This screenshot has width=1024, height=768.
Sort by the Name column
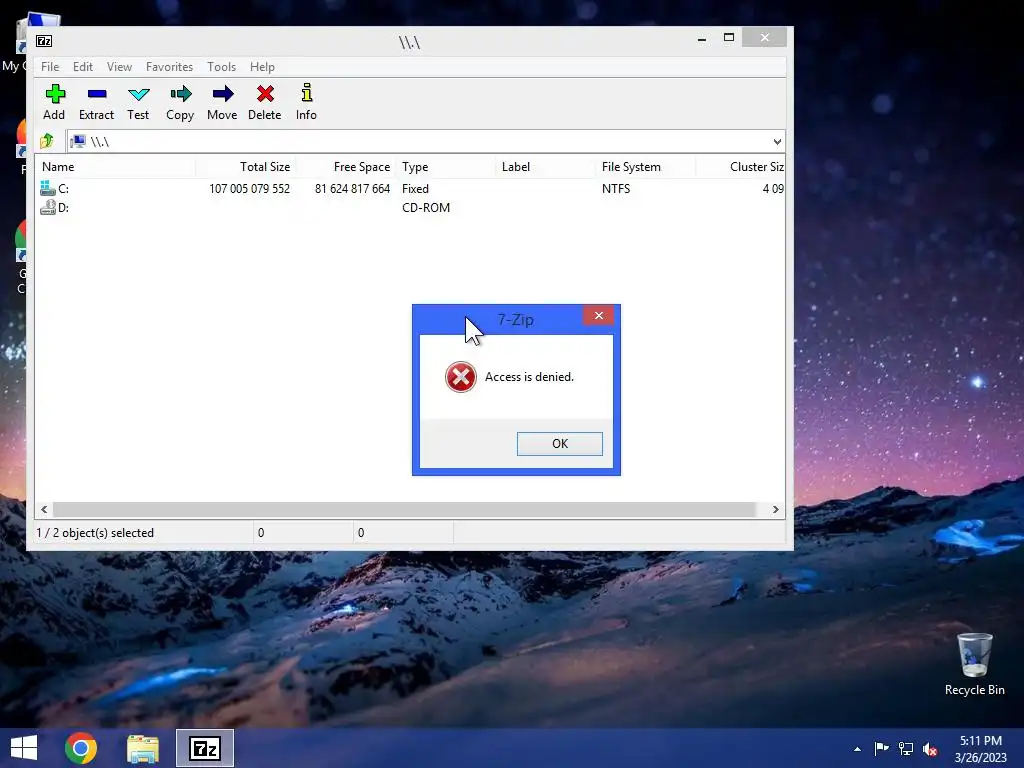pos(115,167)
